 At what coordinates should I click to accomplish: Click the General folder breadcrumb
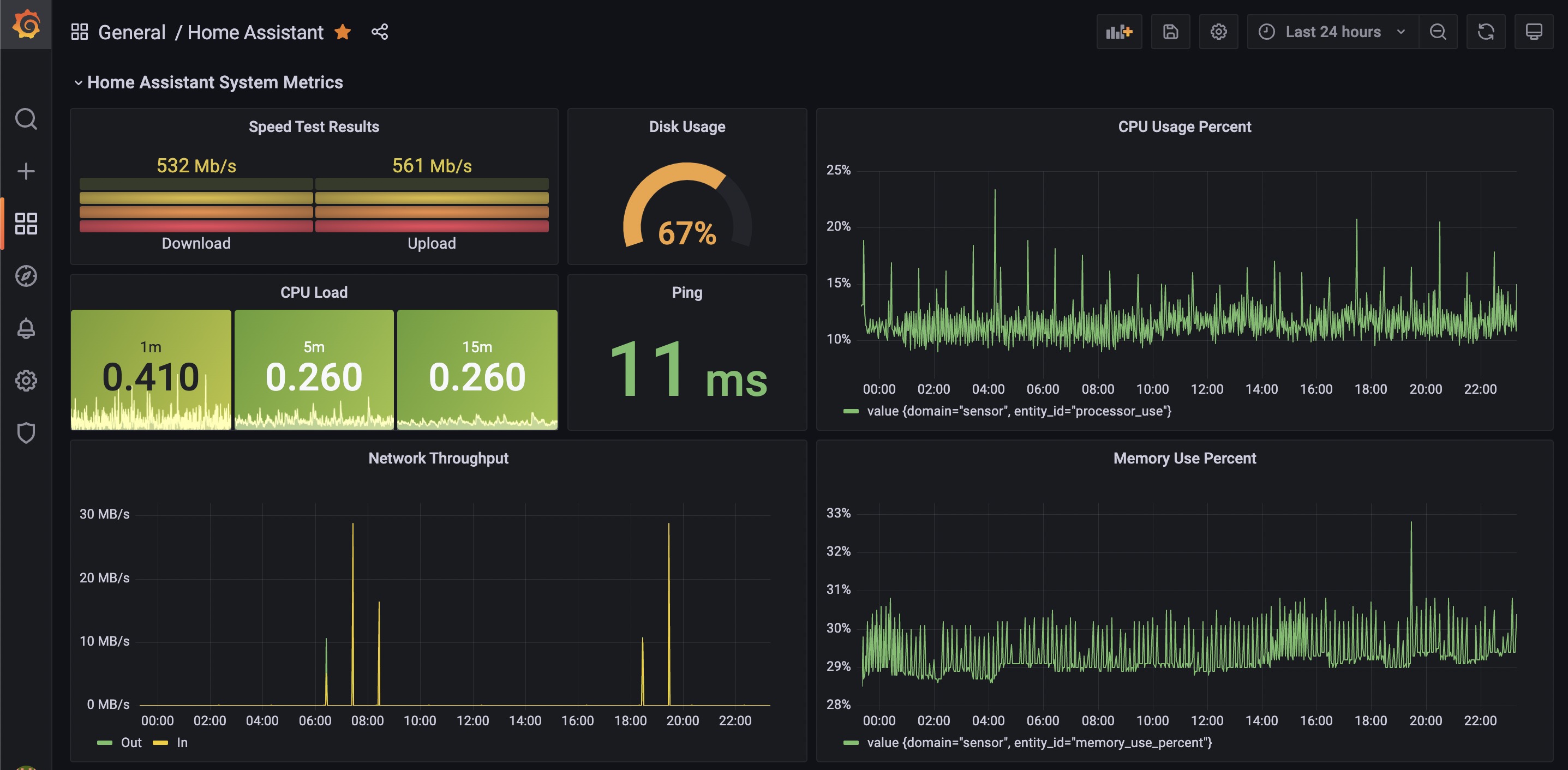[131, 32]
